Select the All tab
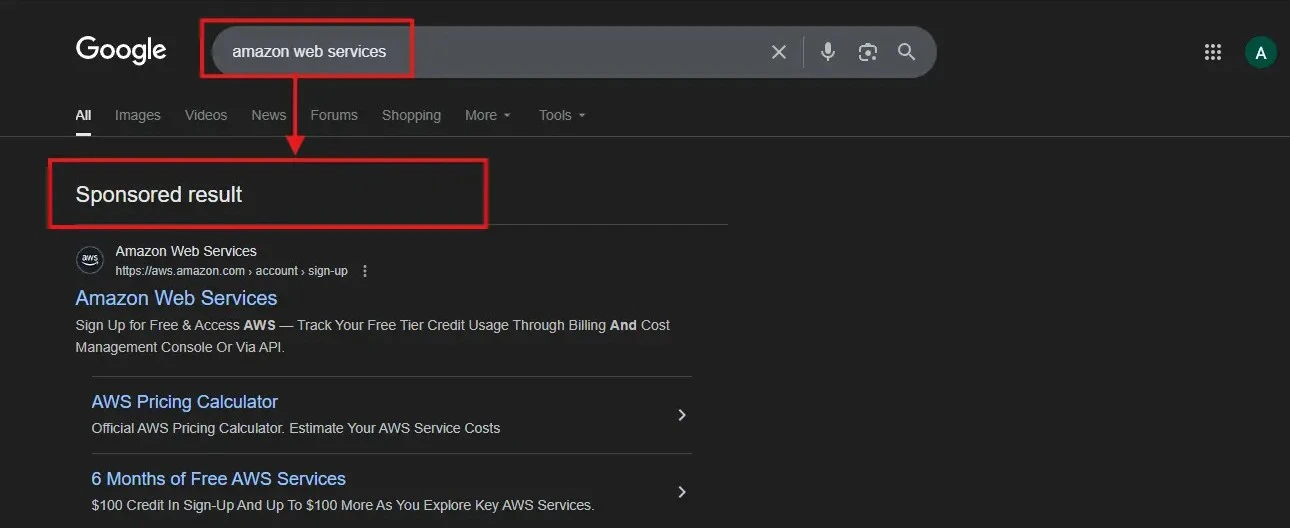 coord(83,115)
